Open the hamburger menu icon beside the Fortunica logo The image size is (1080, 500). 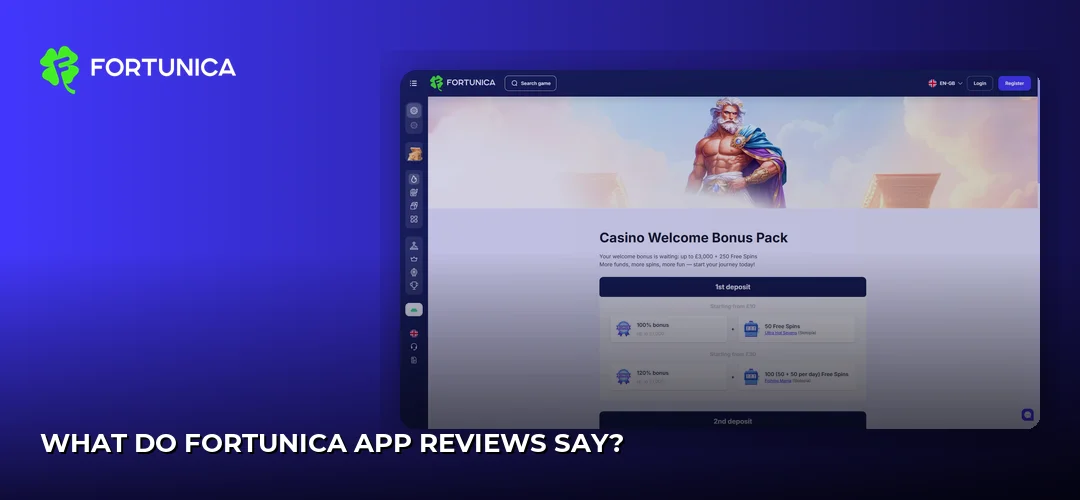(x=413, y=83)
